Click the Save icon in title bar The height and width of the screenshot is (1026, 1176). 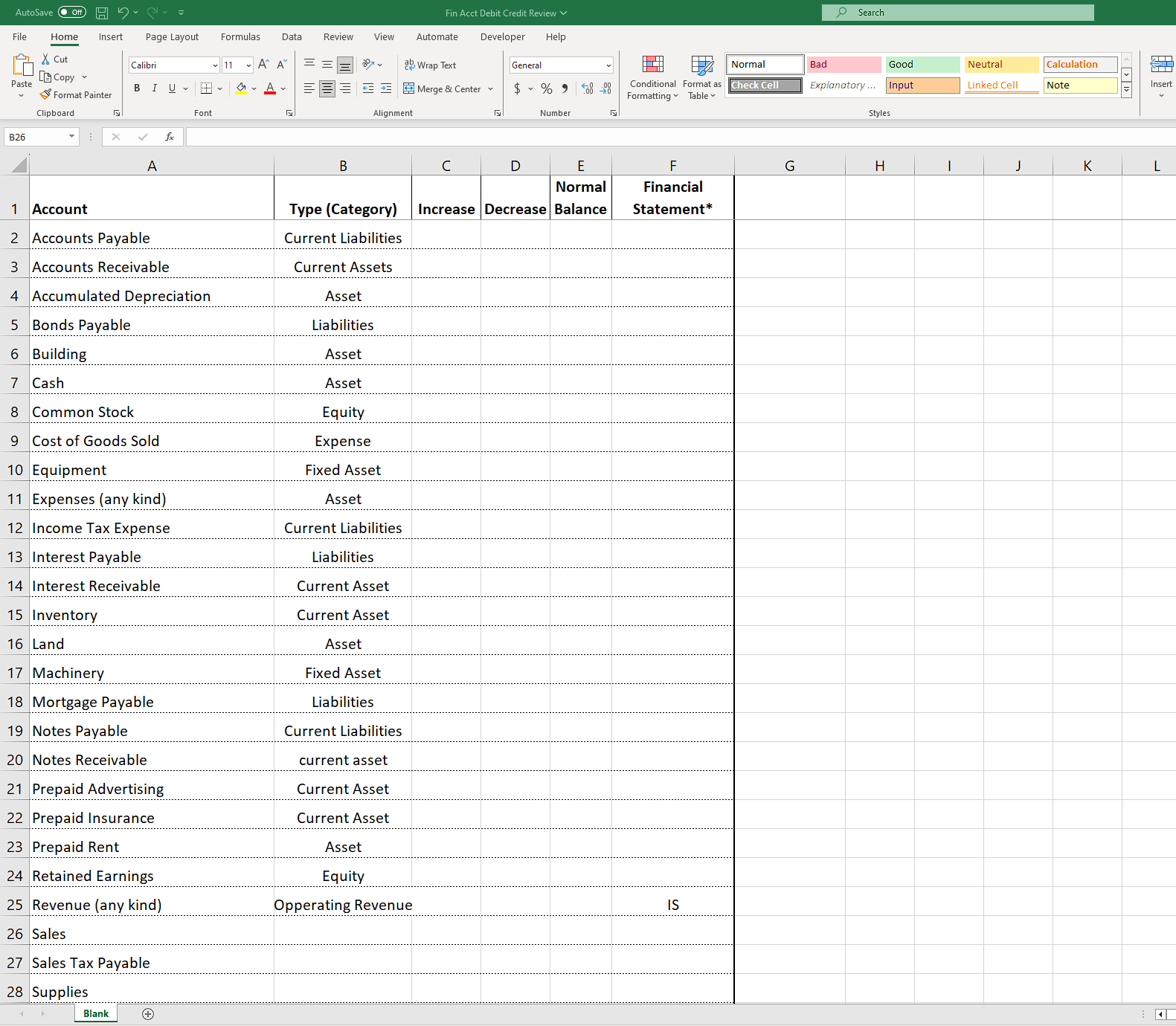(102, 13)
